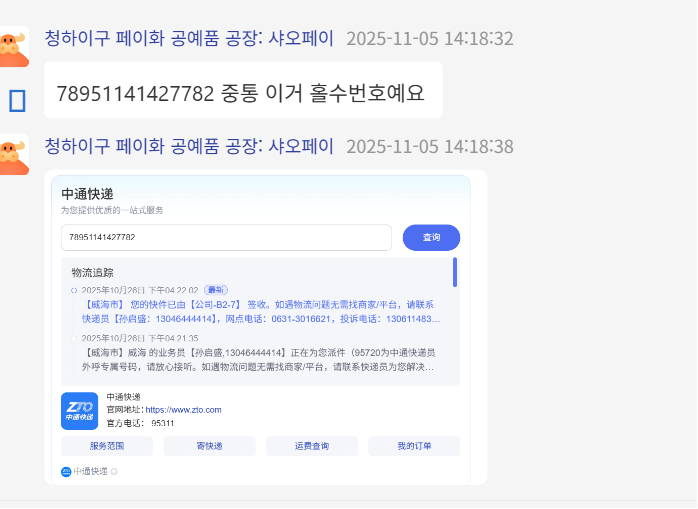Image resolution: width=698 pixels, height=509 pixels.
Task: Click the tracking number input field
Action: coord(225,238)
